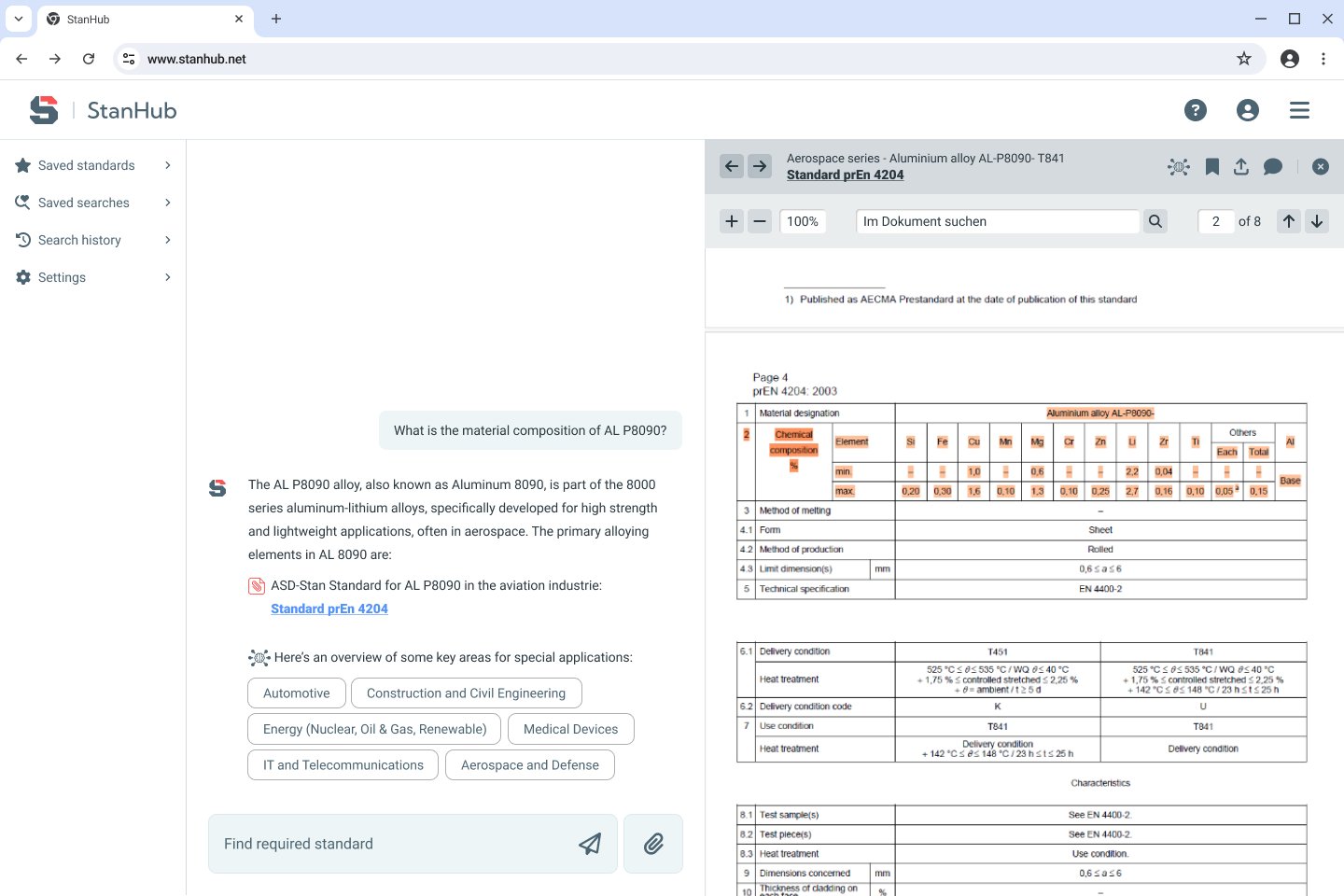
Task: Bookmark the page with browser star
Action: 1244,59
